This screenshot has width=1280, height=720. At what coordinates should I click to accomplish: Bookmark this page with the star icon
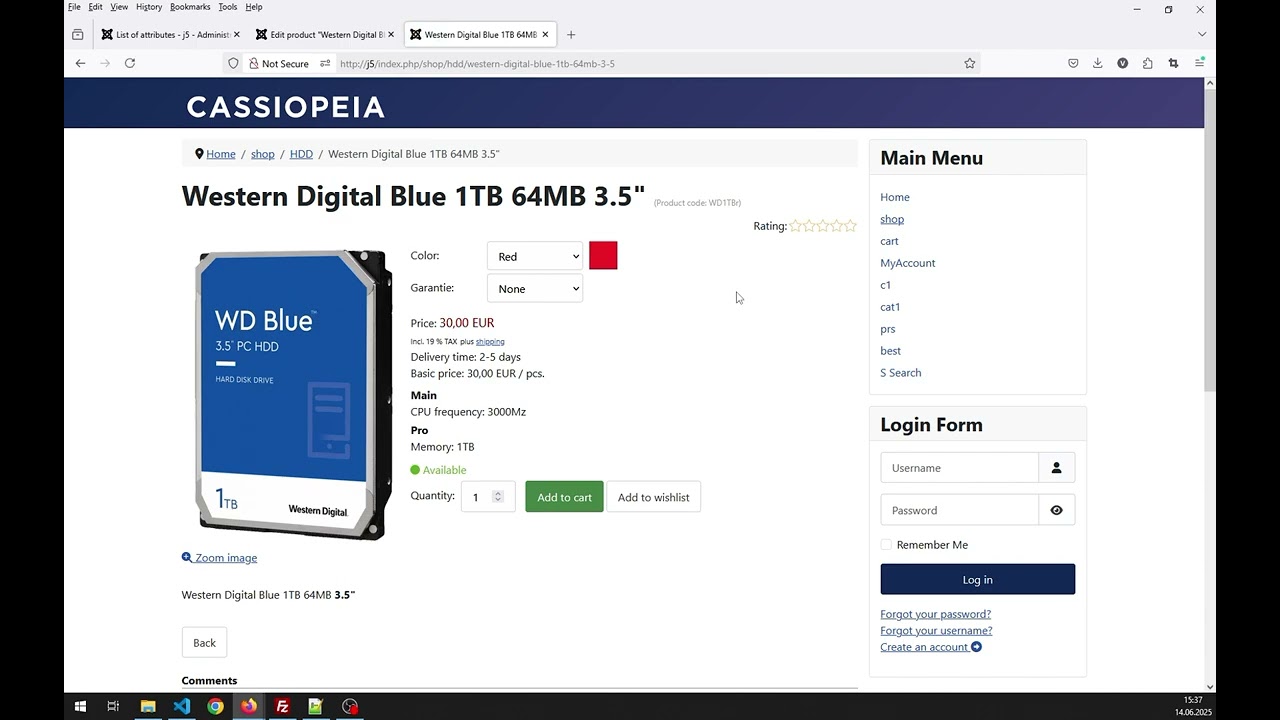click(x=969, y=63)
